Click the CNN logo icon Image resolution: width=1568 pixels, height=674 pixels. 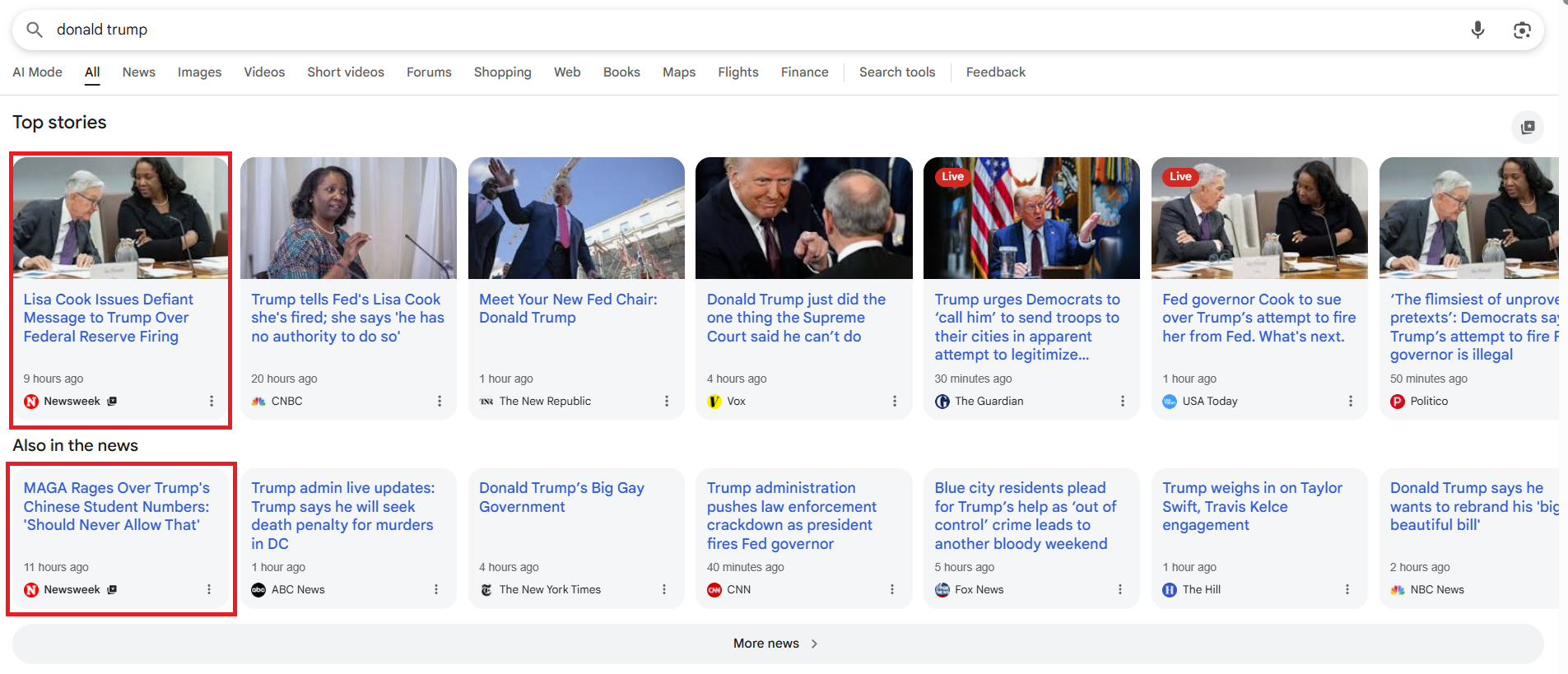point(714,590)
